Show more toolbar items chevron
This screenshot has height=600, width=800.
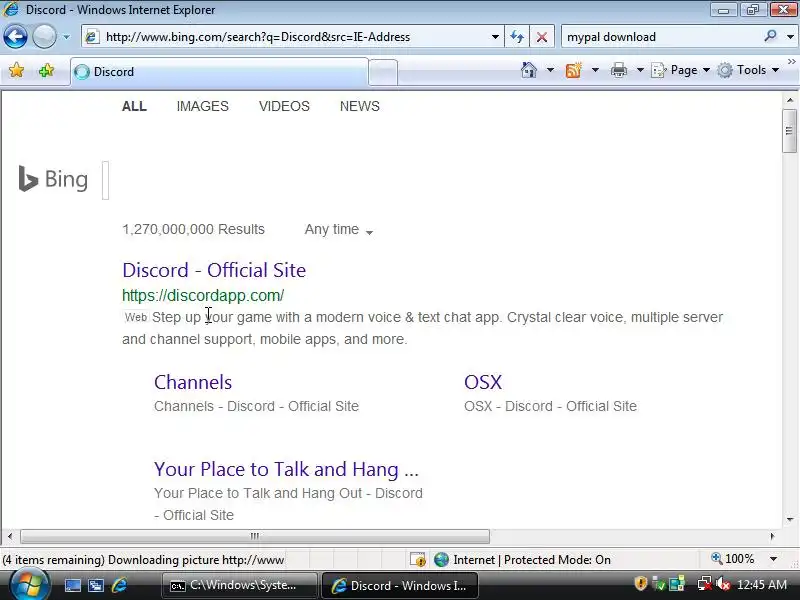(x=791, y=61)
